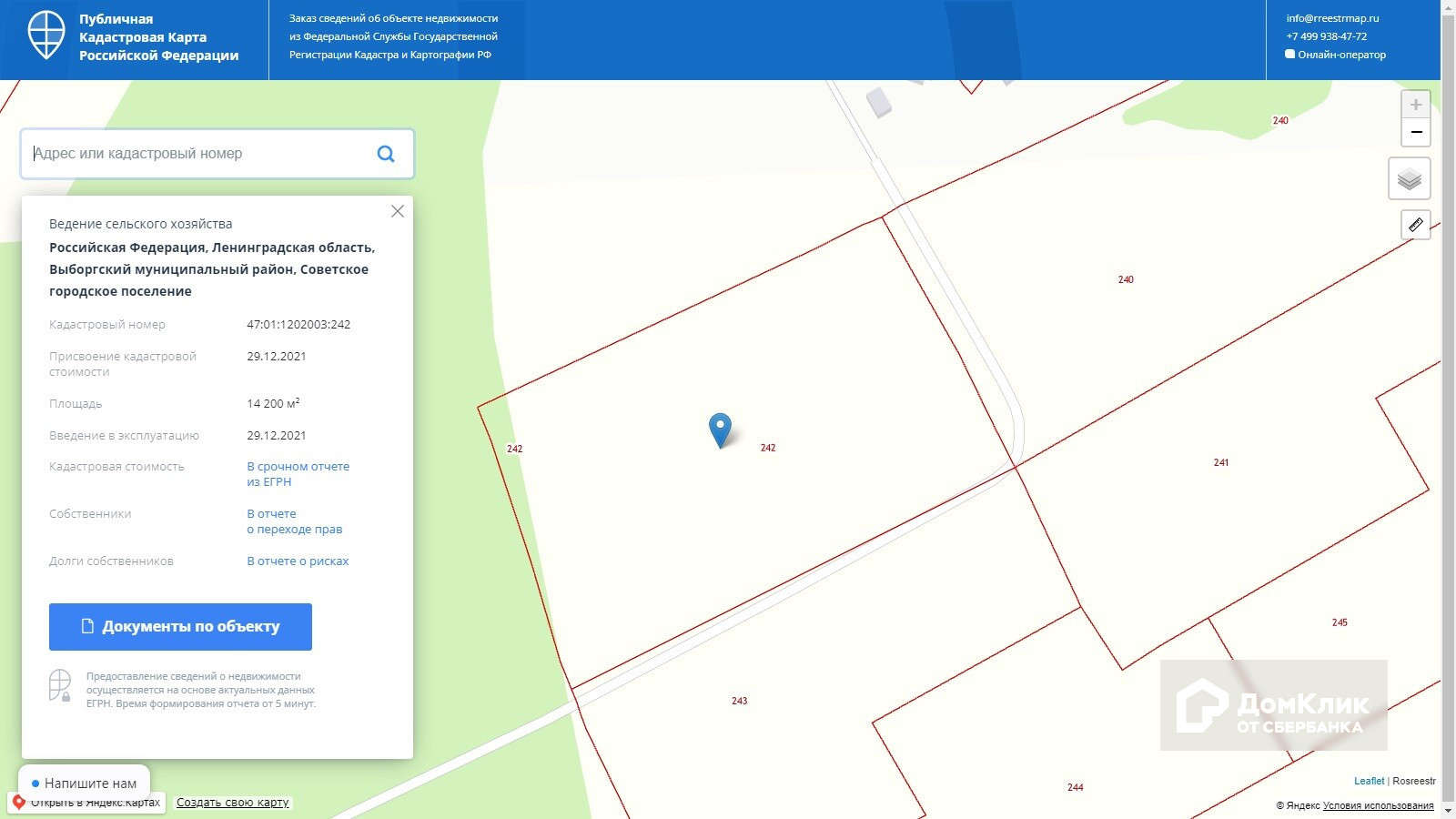Click Открыть в Яндекс.Картах button
The image size is (1456, 819).
(x=86, y=803)
